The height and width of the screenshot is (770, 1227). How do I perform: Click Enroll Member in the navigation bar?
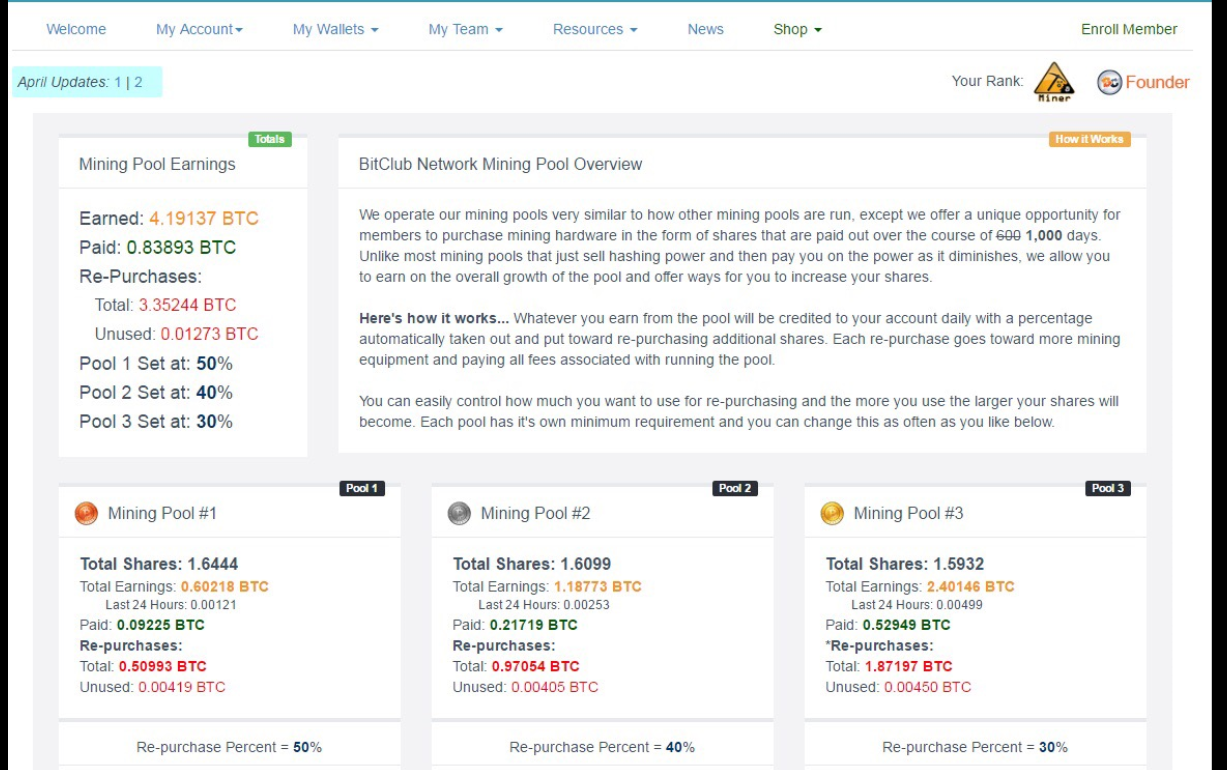point(1129,29)
